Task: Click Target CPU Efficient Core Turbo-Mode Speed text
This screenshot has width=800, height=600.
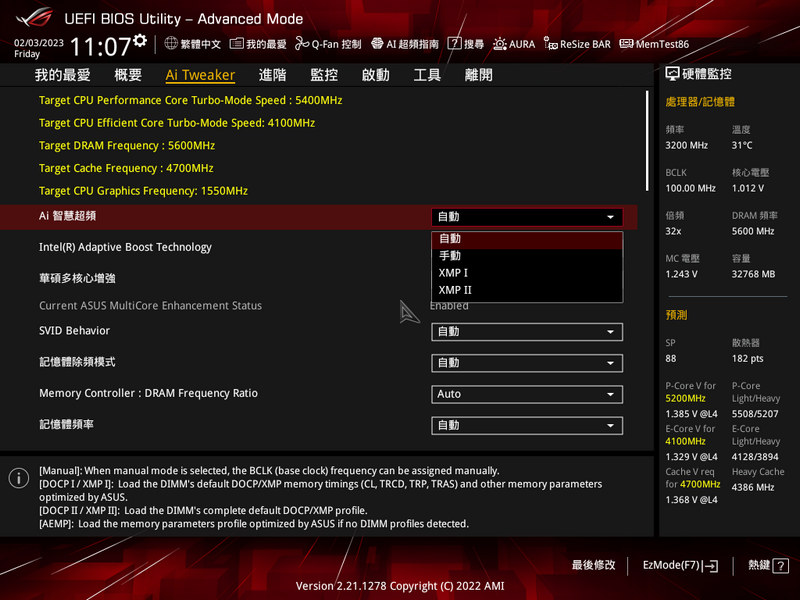Action: click(177, 123)
